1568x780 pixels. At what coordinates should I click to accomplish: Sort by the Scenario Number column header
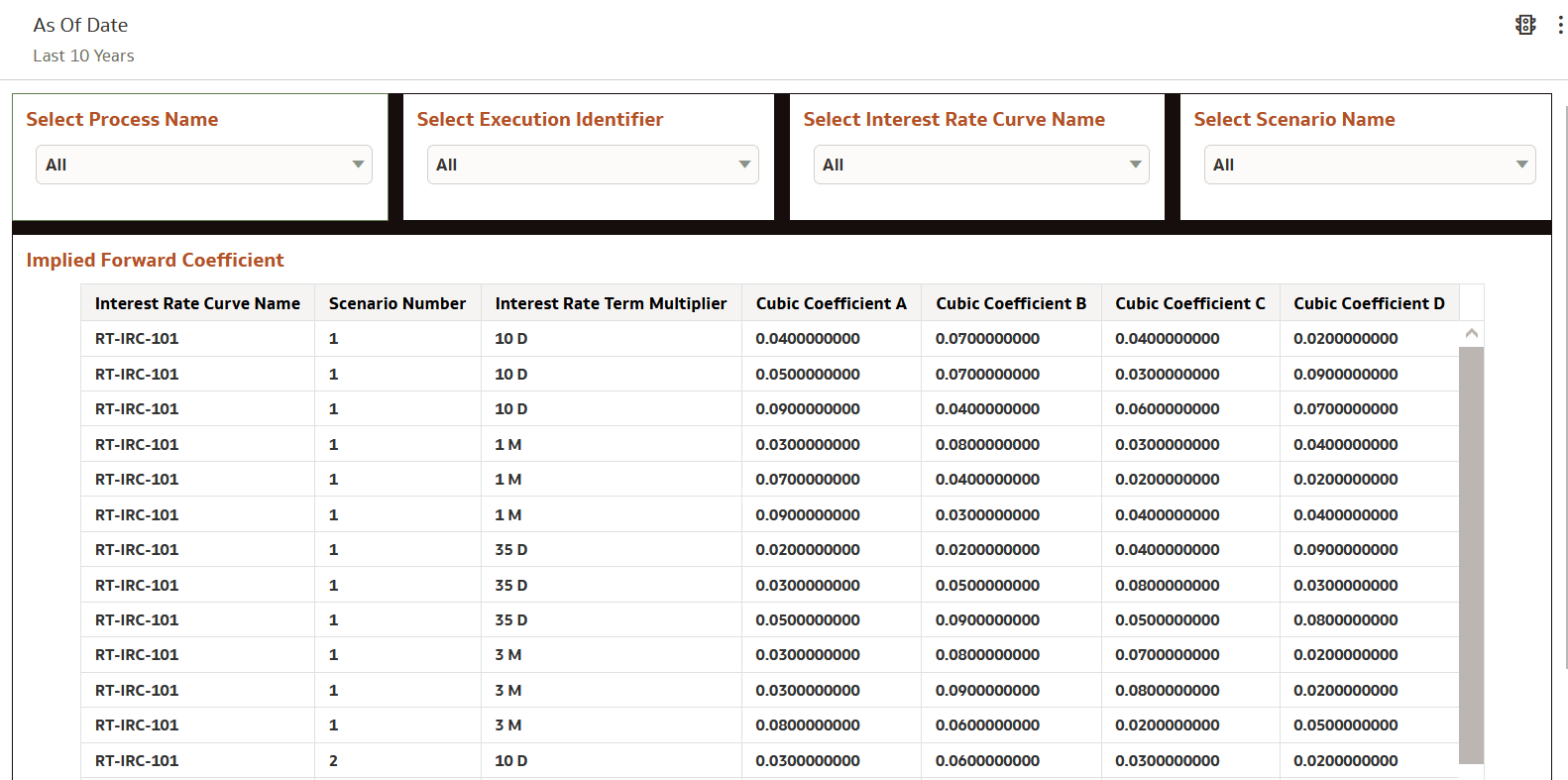click(397, 303)
